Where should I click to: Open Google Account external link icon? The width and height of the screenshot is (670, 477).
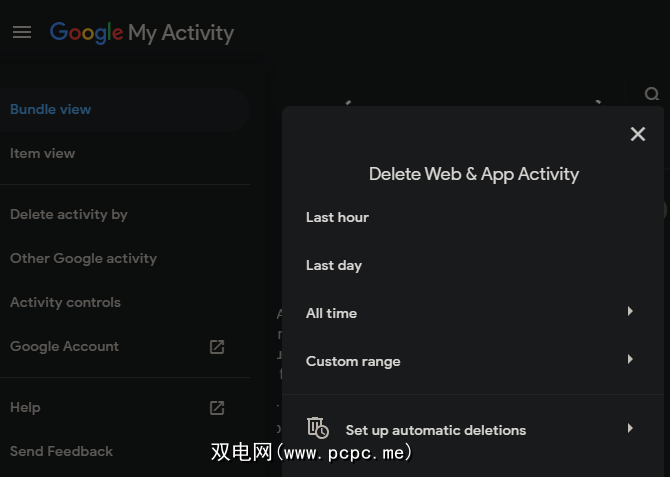click(217, 347)
